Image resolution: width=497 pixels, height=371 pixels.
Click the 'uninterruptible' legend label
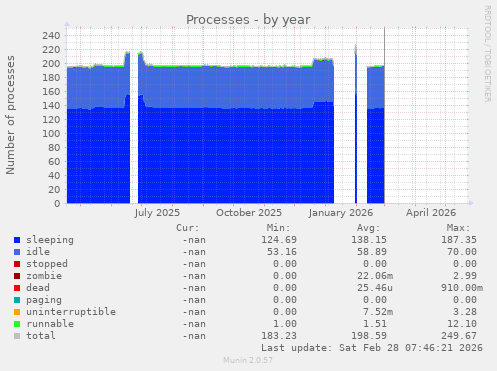71,312
